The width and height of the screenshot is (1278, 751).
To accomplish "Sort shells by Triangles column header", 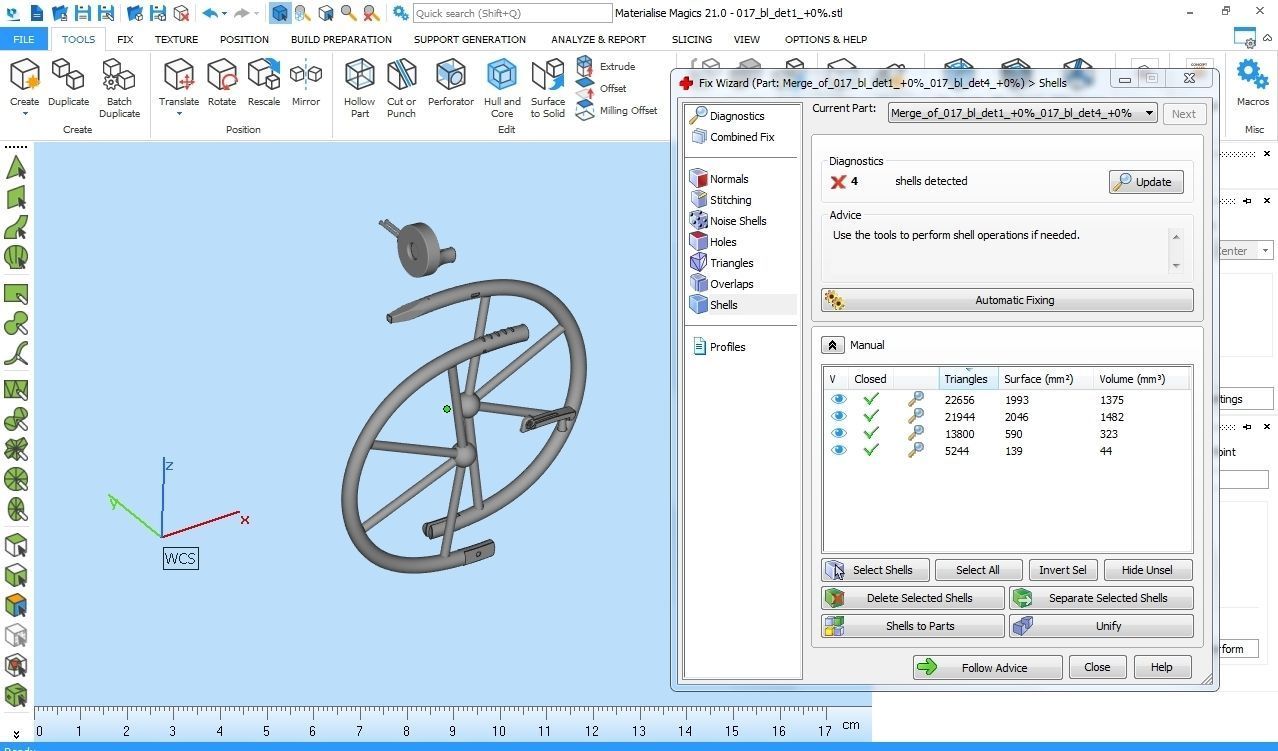I will pos(966,379).
